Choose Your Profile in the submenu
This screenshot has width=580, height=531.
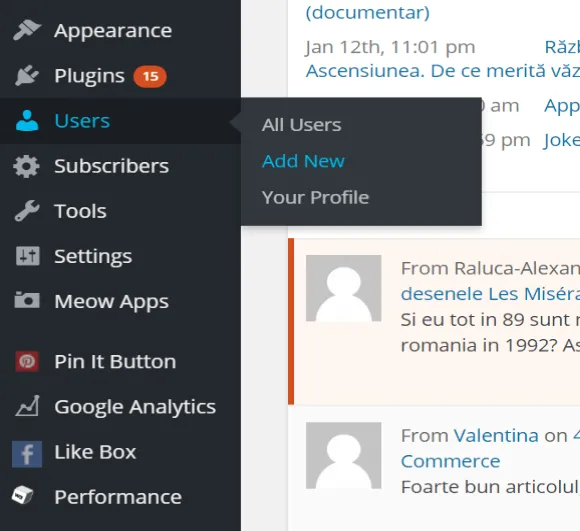coord(315,197)
